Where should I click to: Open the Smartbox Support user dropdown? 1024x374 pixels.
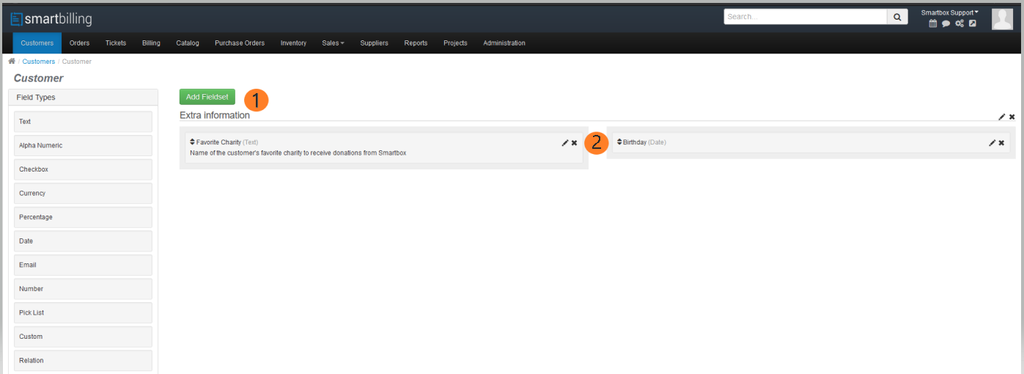tap(950, 12)
